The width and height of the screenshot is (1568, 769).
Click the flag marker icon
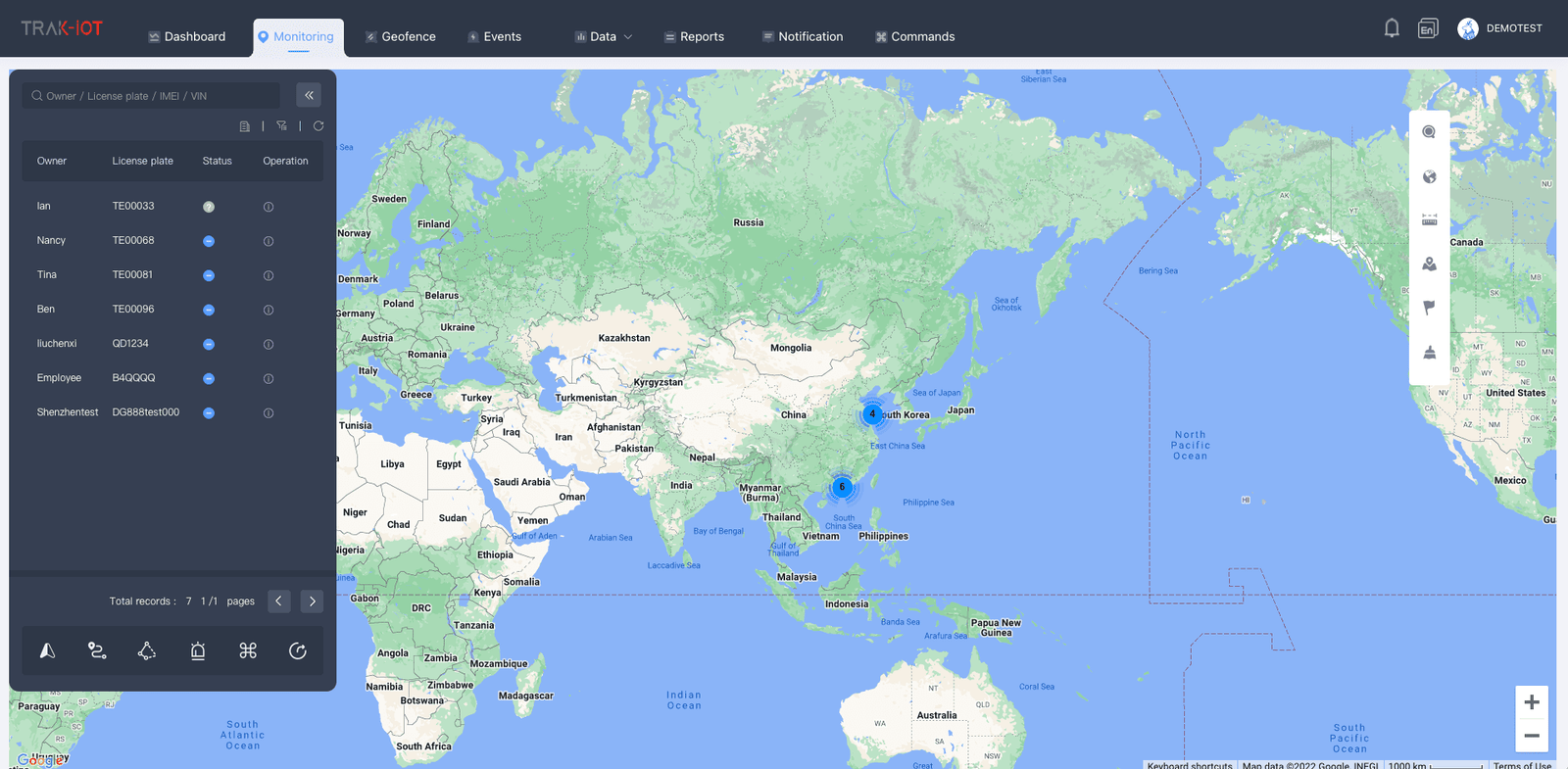click(1429, 308)
